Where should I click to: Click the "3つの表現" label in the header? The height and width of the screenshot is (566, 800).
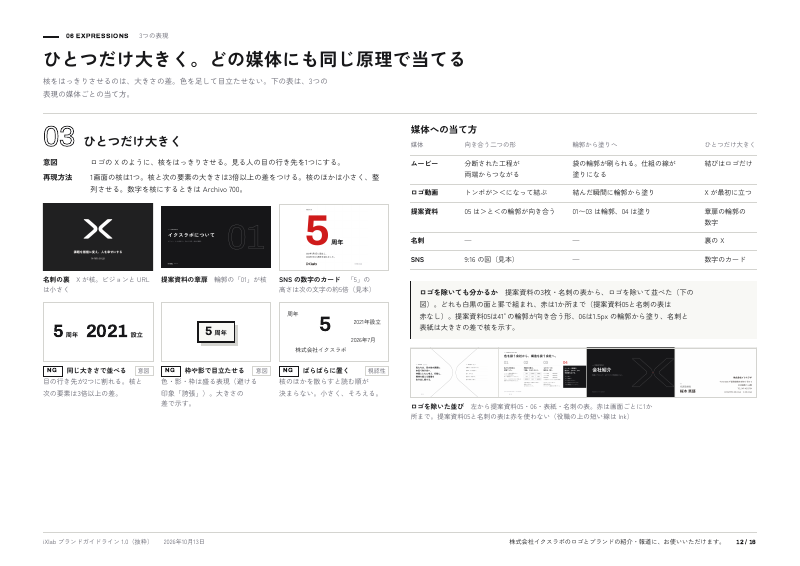[x=153, y=36]
